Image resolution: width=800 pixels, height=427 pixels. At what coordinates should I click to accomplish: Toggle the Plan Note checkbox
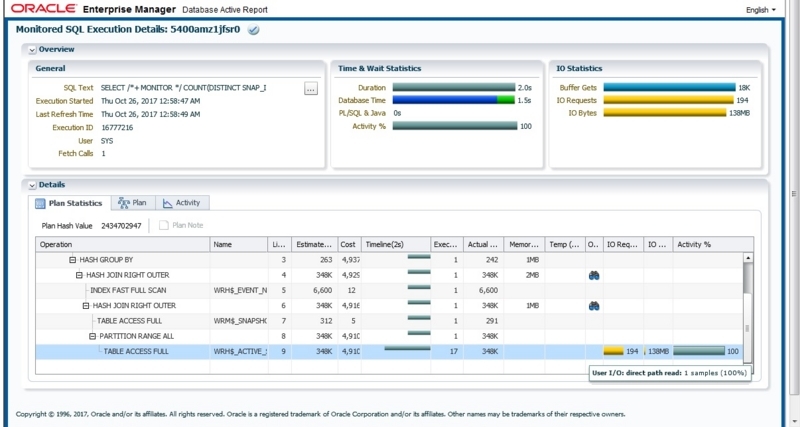164,225
